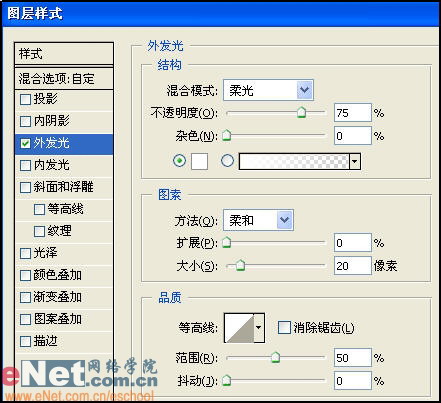Tick the 纹理 checkbox
The image size is (441, 403).
39,231
